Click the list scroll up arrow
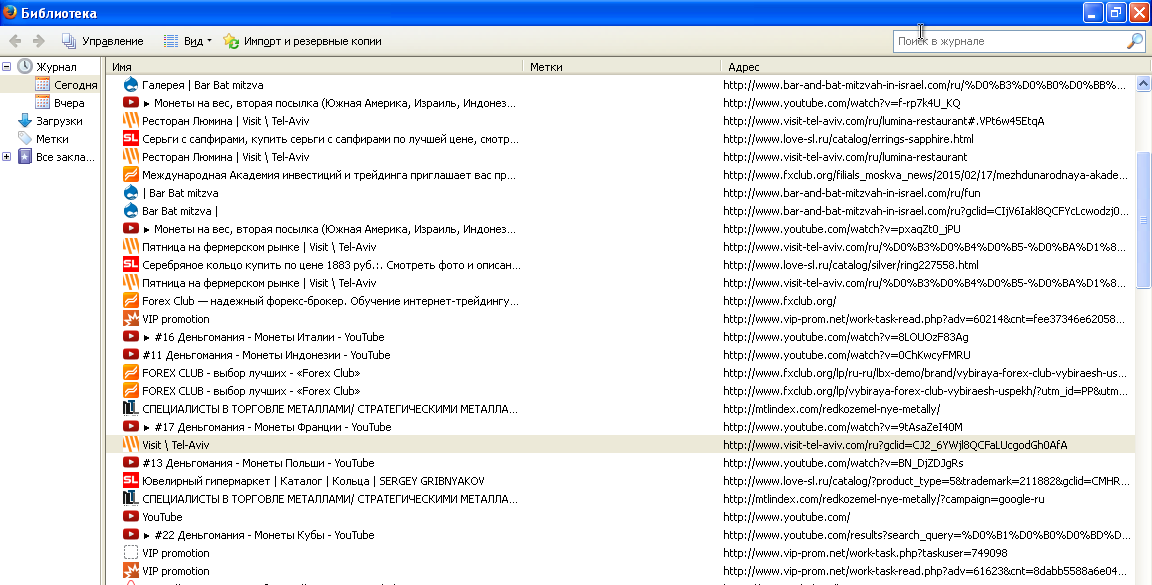Screen dimensions: 1152x585 pyautogui.click(x=1143, y=83)
